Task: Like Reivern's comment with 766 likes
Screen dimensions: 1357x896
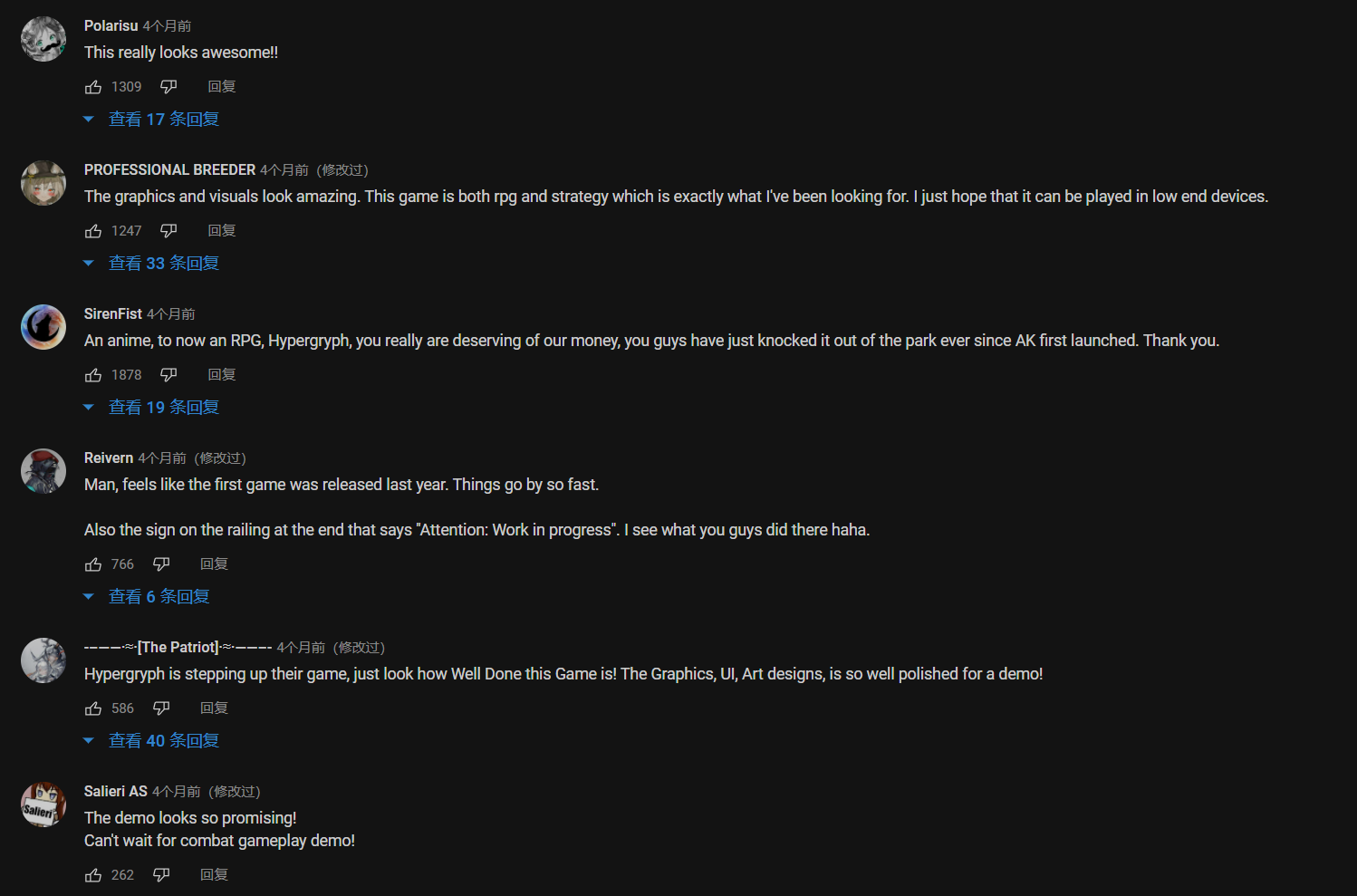Action: (93, 564)
